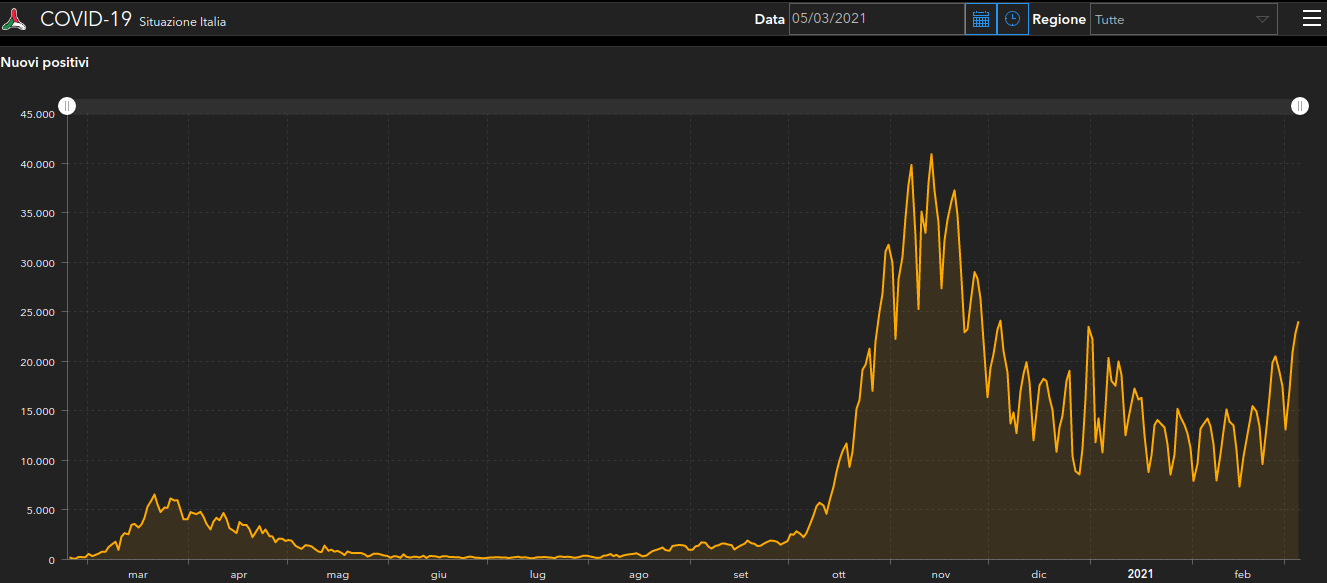
Task: Click the feb label on the x-axis
Action: 1242,574
